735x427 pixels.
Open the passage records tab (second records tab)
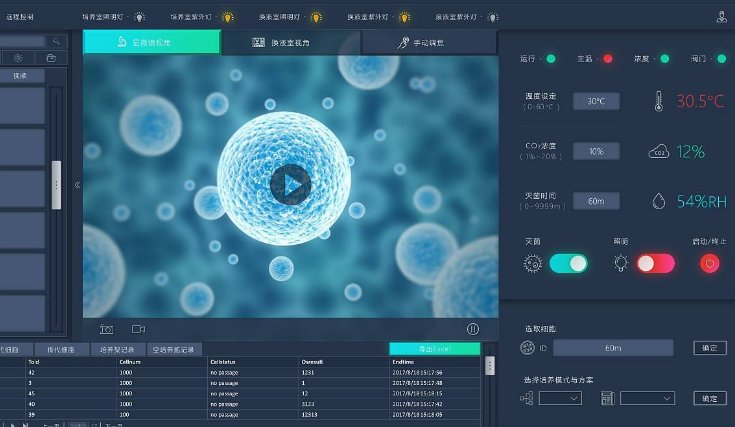click(x=61, y=350)
